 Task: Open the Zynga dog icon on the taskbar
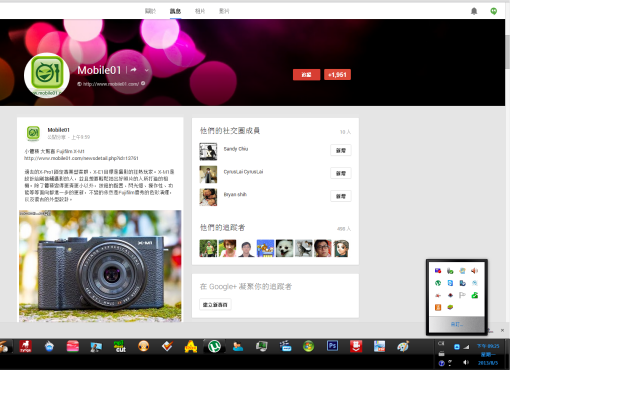(x=25, y=347)
